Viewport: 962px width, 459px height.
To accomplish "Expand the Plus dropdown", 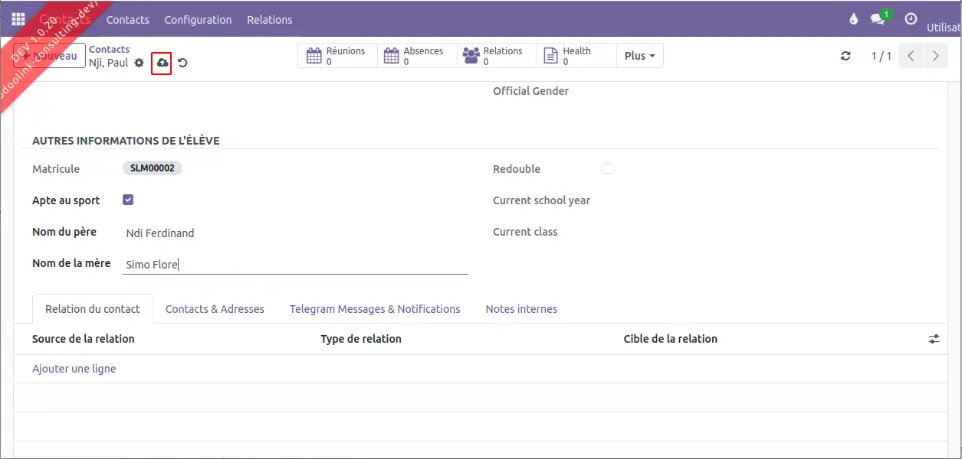I will click(640, 56).
